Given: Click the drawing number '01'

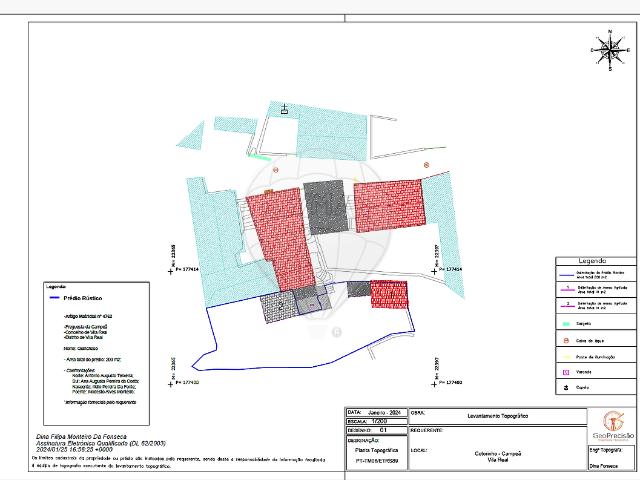Looking at the screenshot, I should [x=383, y=430].
